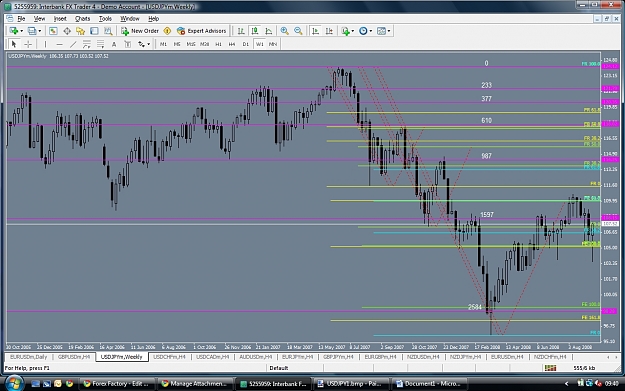This screenshot has width=625, height=391.
Task: Toggle the Terminal panel
Action: pyautogui.click(x=94, y=31)
